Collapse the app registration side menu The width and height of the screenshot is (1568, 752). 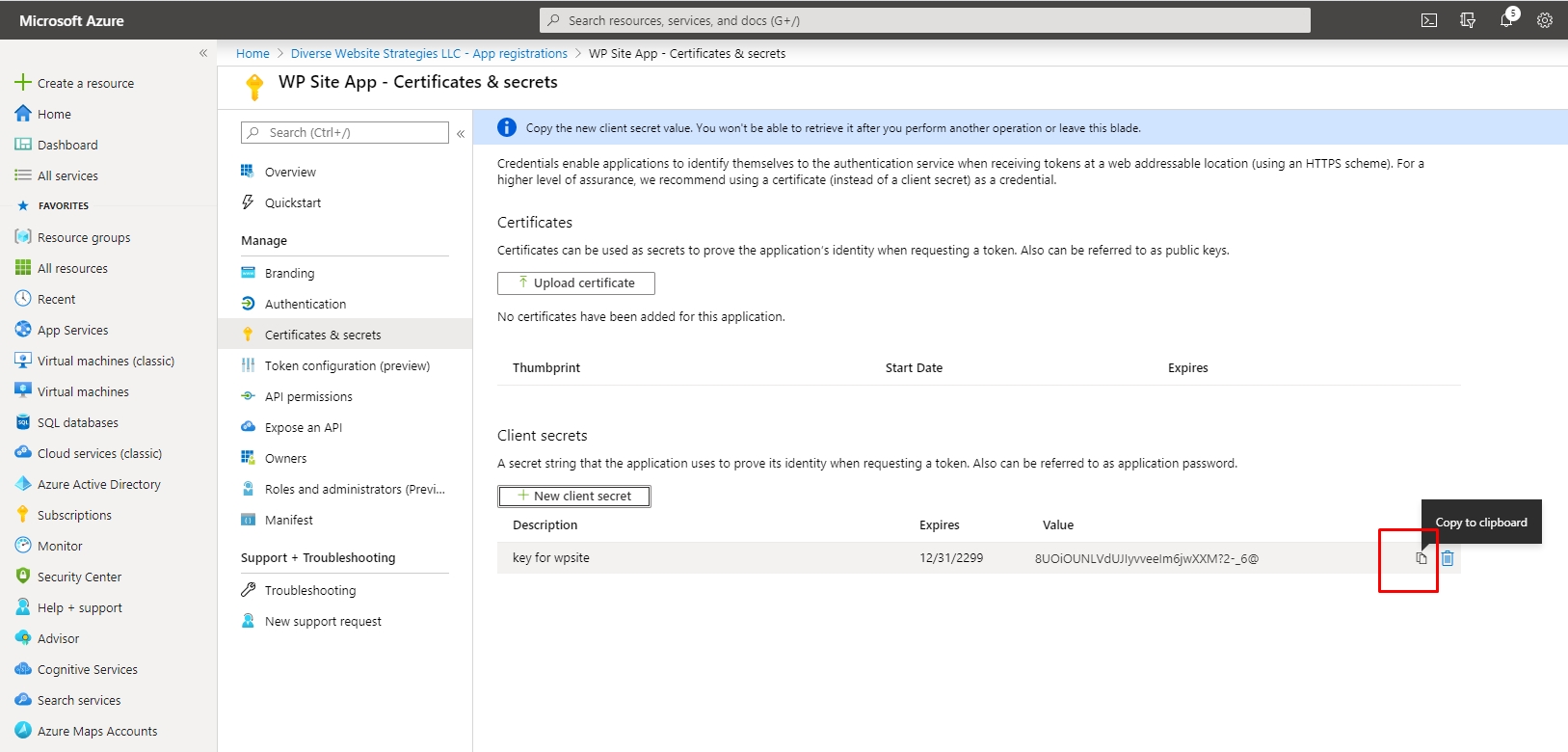[x=461, y=133]
